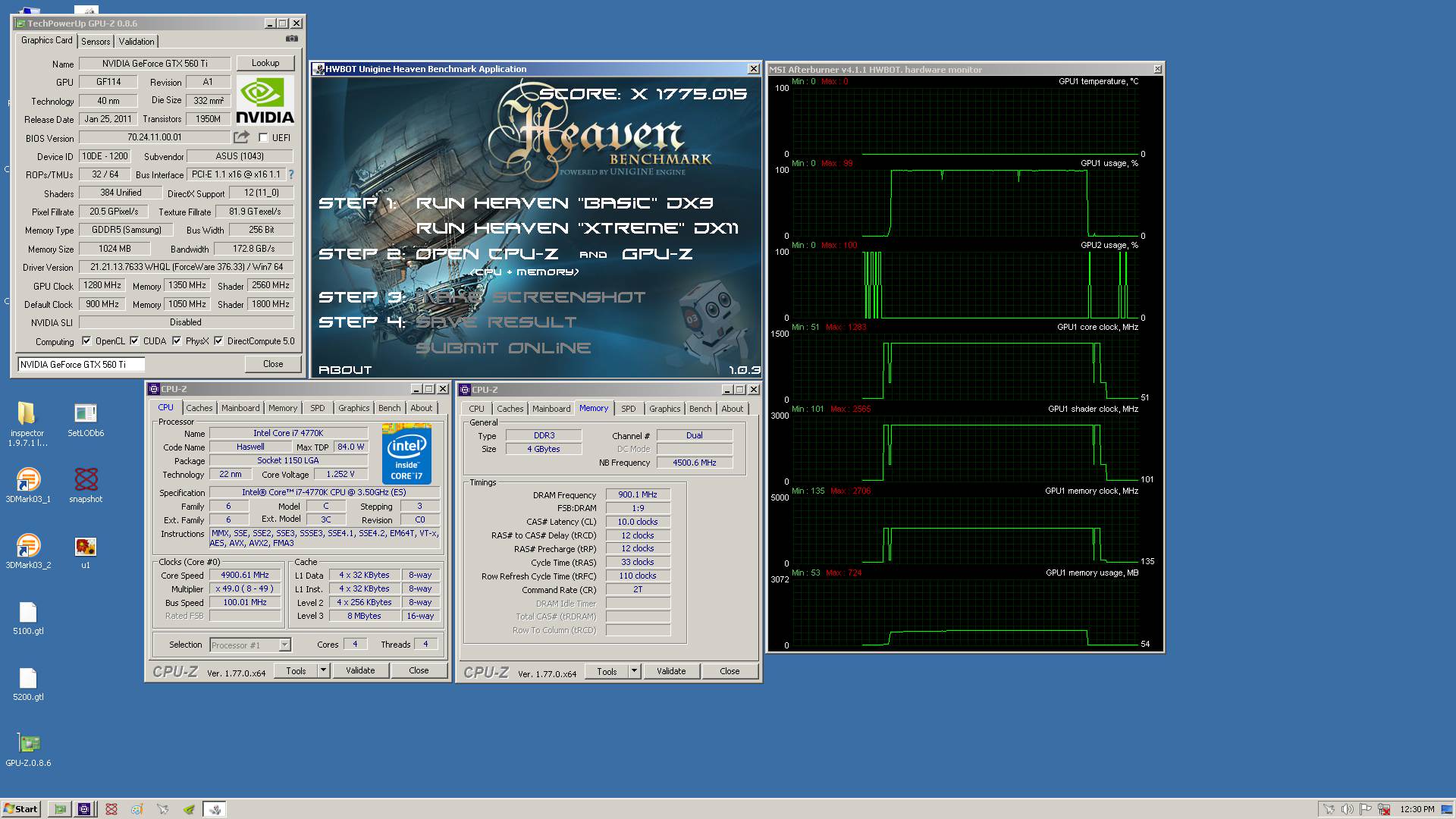Click the Start button
Screen dimensions: 1456x819
click(20, 809)
